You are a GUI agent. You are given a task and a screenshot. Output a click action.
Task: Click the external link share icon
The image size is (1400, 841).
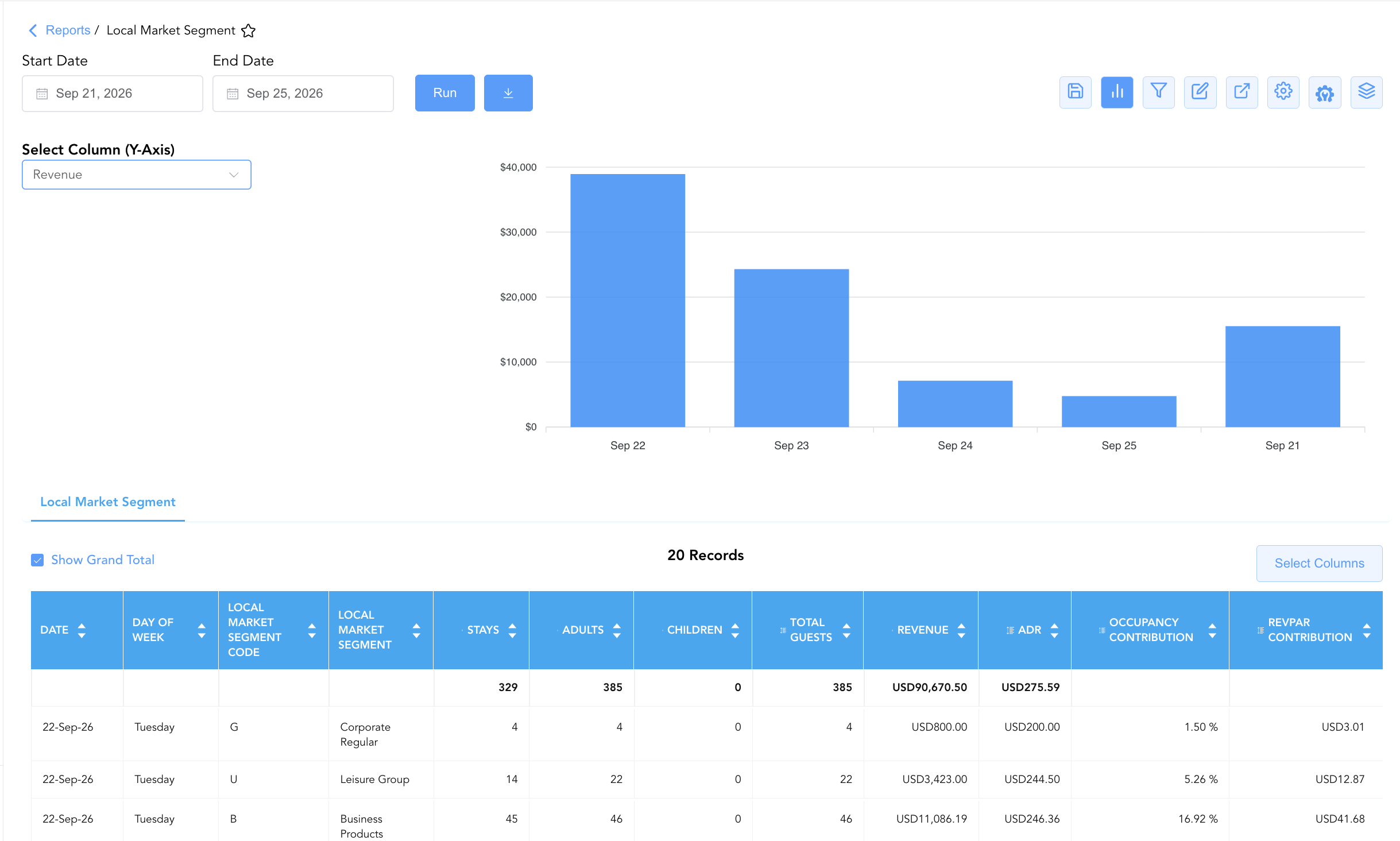click(1242, 92)
